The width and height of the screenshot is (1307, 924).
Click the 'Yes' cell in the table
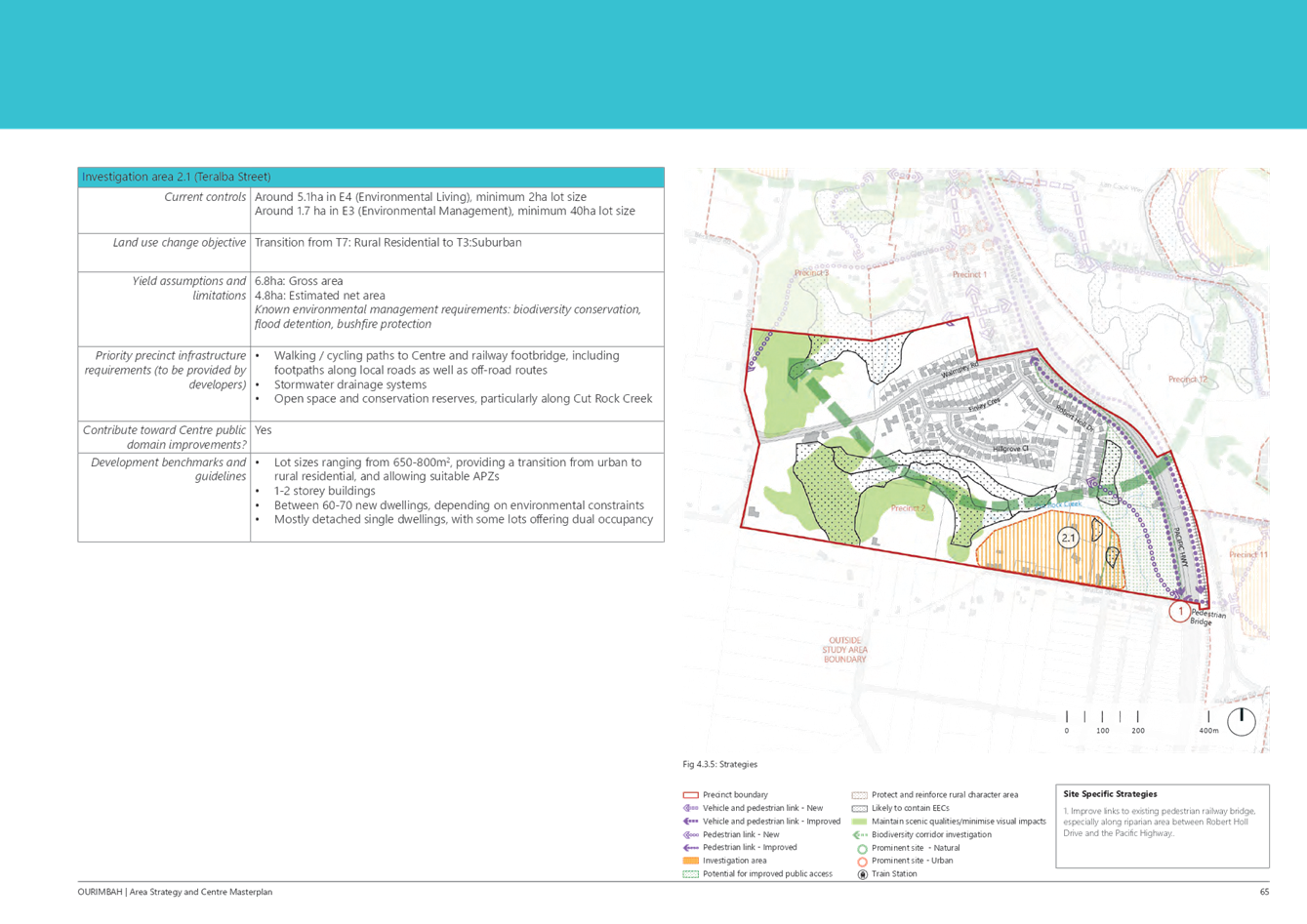pyautogui.click(x=263, y=430)
